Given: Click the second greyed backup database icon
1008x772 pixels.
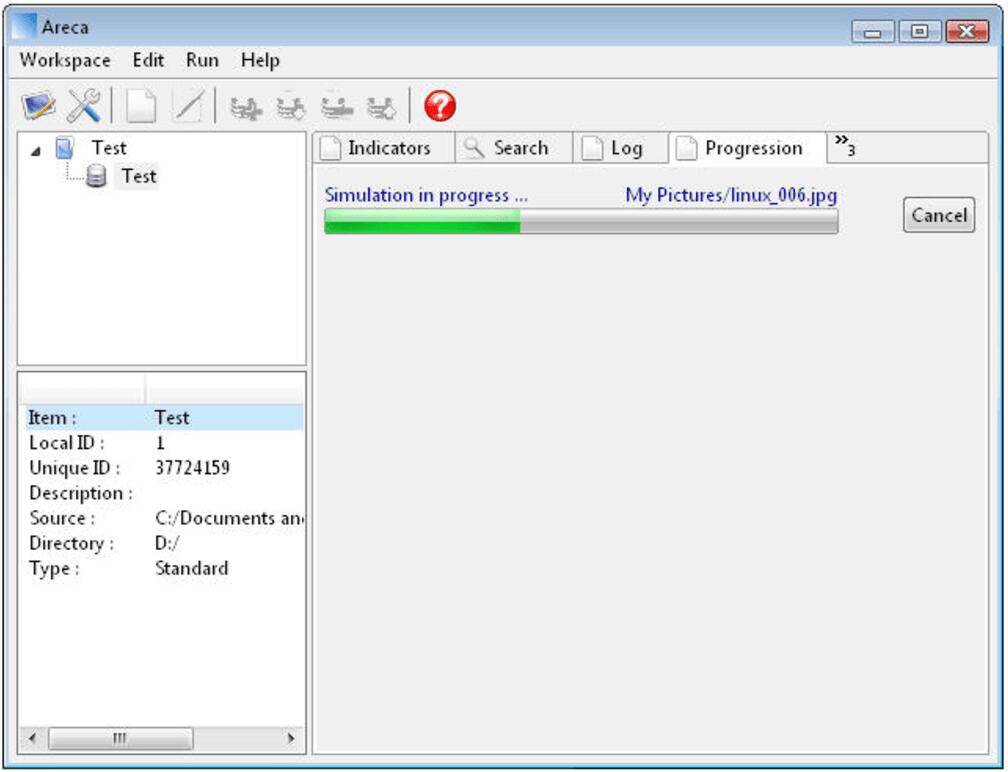Looking at the screenshot, I should click(x=291, y=107).
